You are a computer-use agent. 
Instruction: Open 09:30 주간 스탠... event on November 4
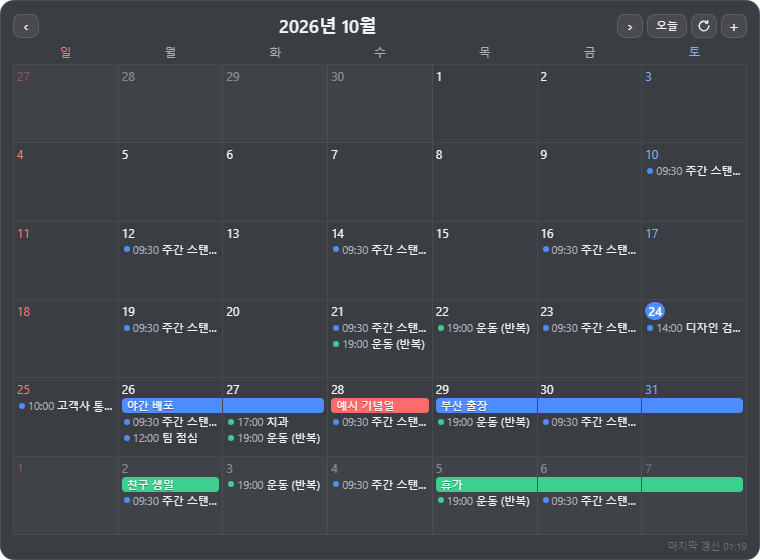380,485
